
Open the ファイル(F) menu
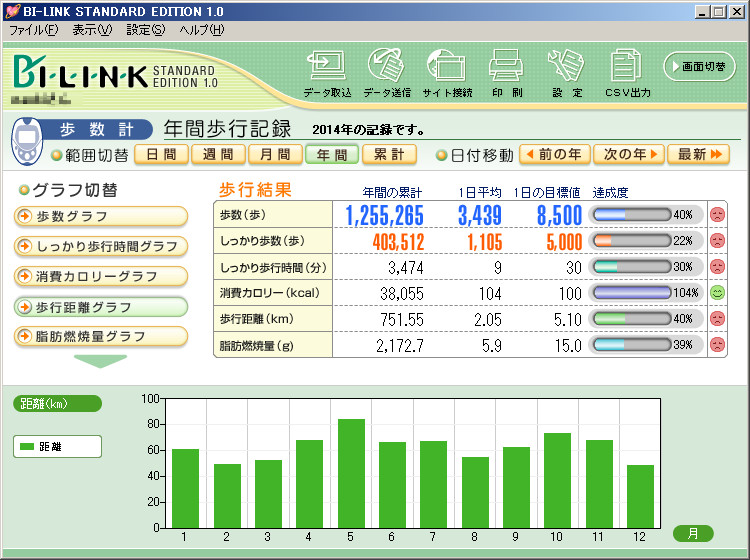coord(33,30)
